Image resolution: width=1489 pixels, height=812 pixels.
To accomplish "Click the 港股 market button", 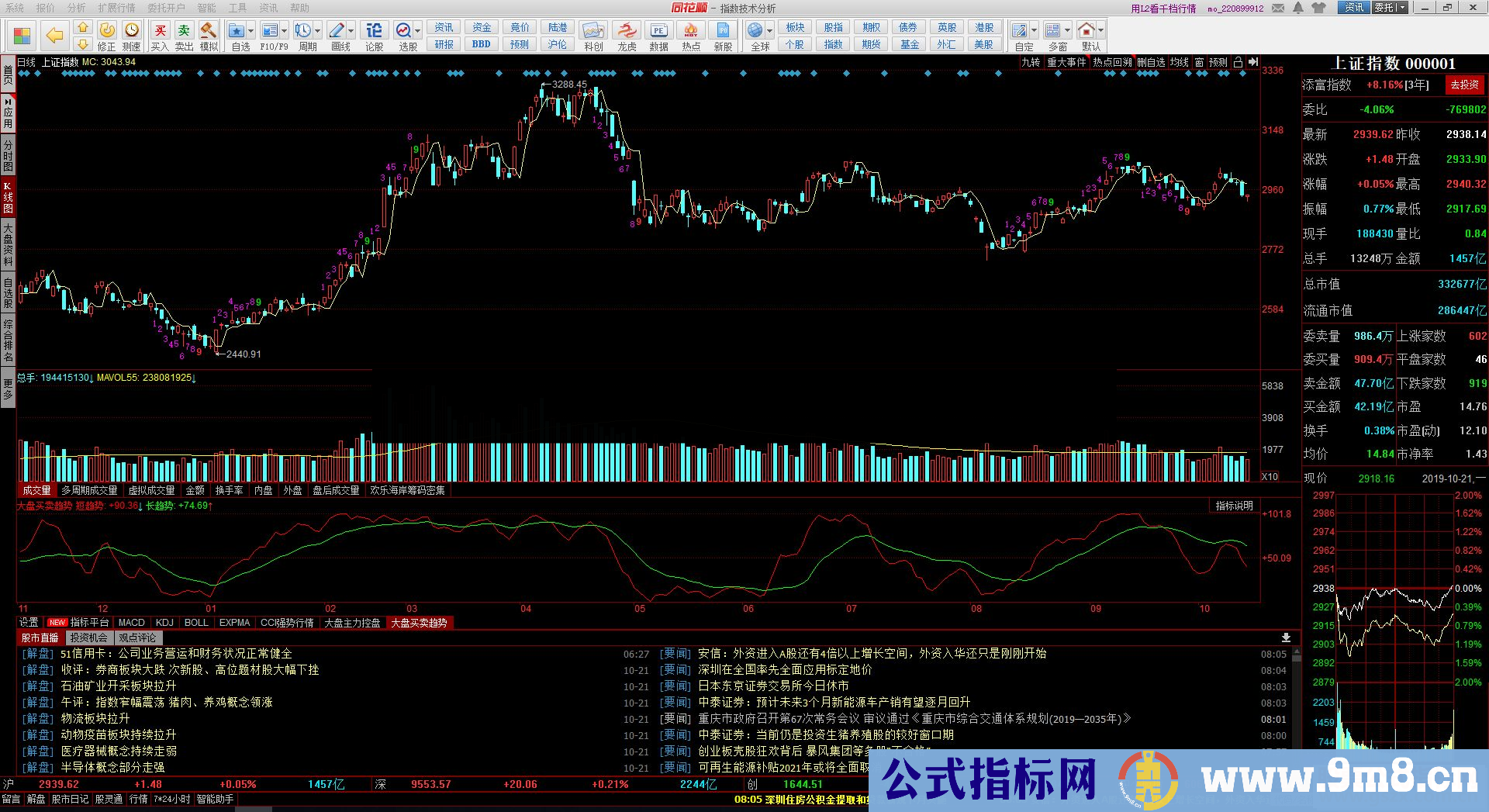I will click(x=984, y=27).
